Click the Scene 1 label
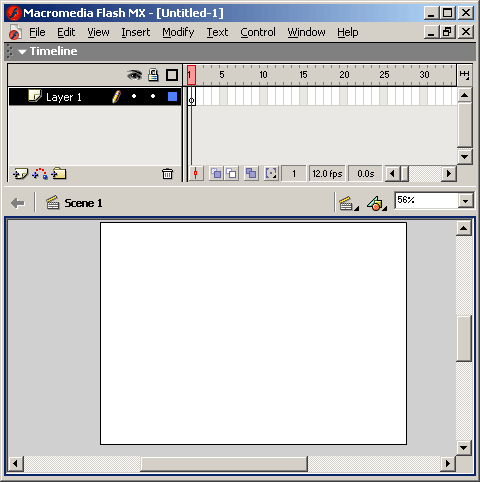The width and height of the screenshot is (480, 482). [83, 203]
